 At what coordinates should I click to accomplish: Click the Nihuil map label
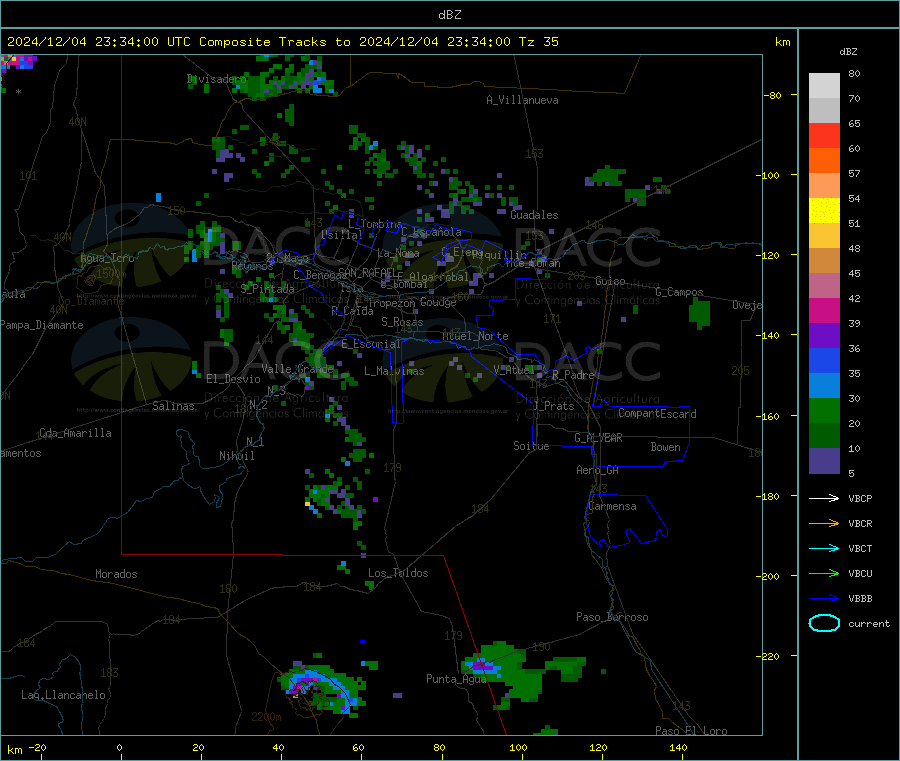click(236, 456)
